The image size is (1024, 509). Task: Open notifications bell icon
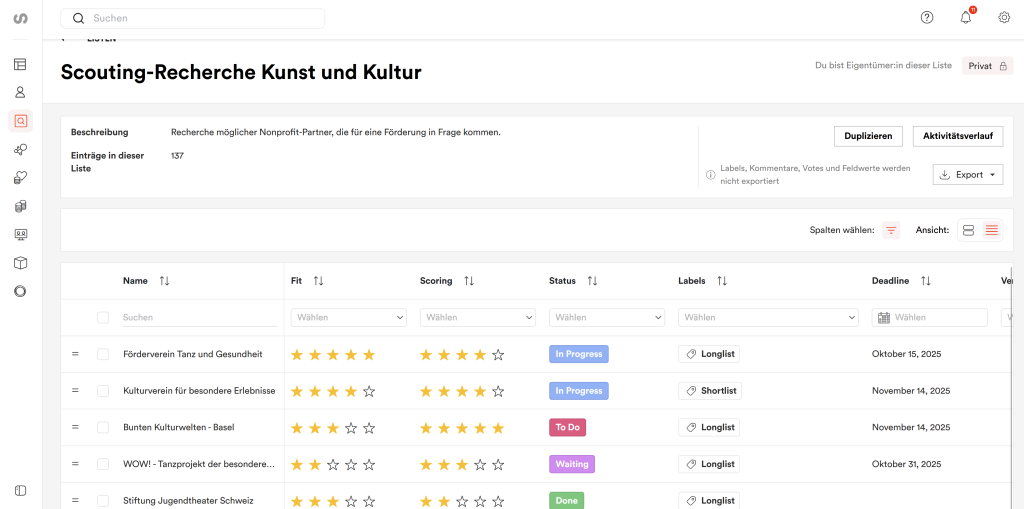965,17
